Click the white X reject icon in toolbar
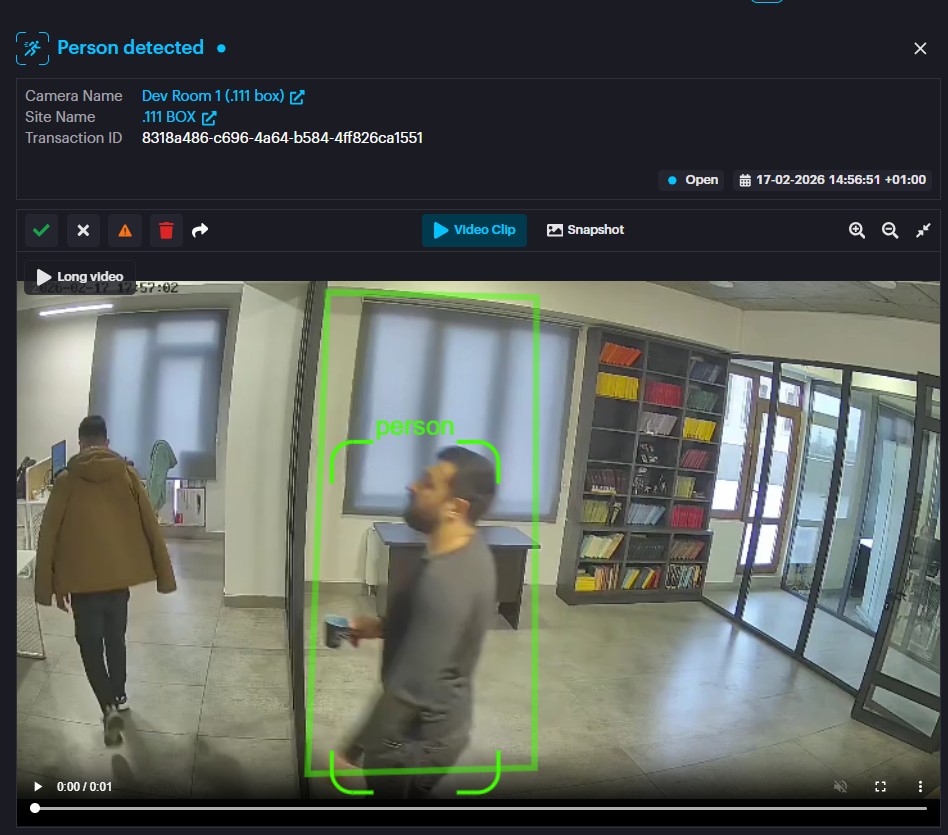The image size is (948, 835). pos(83,230)
